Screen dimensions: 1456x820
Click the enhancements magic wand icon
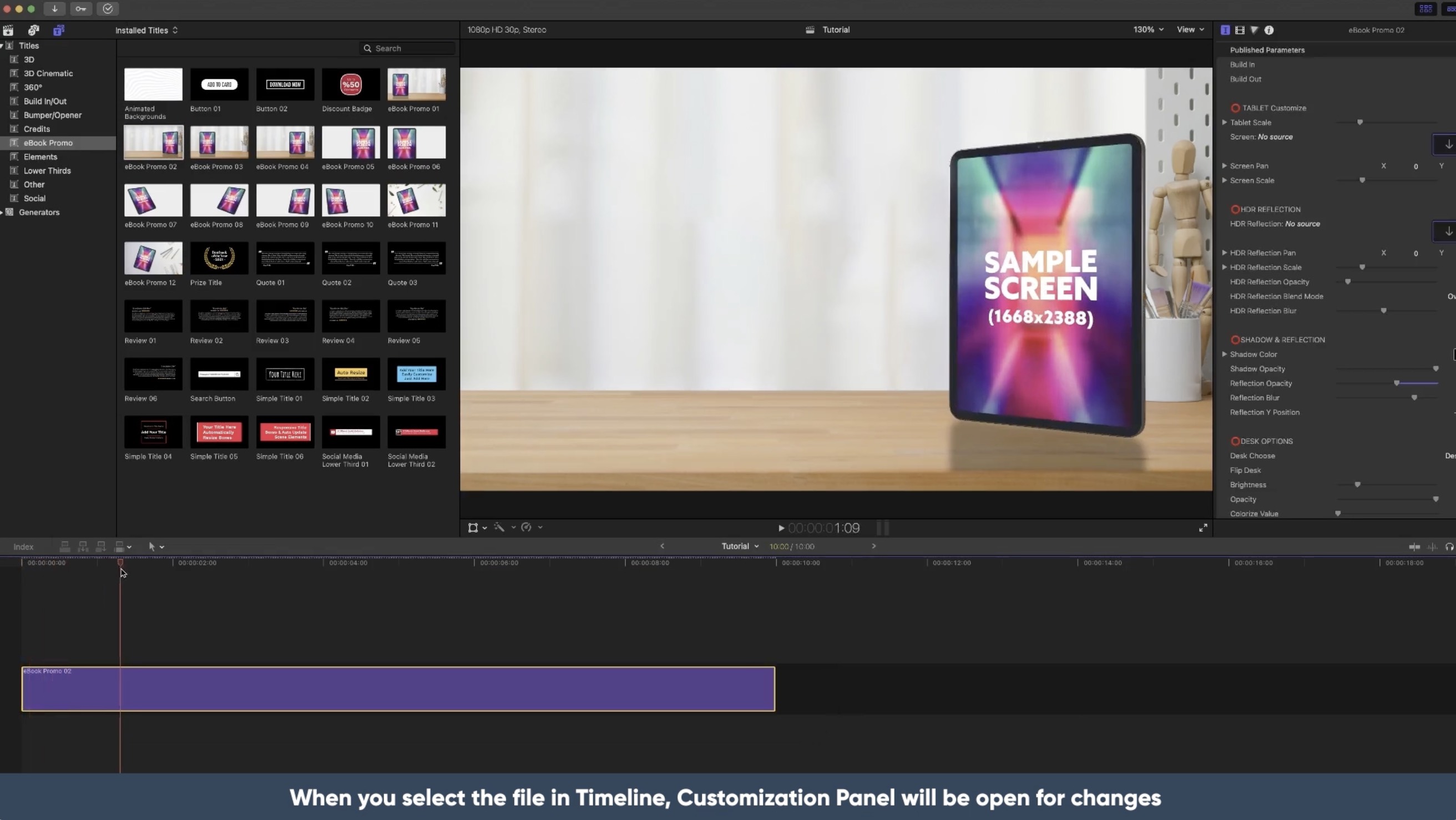pos(499,527)
